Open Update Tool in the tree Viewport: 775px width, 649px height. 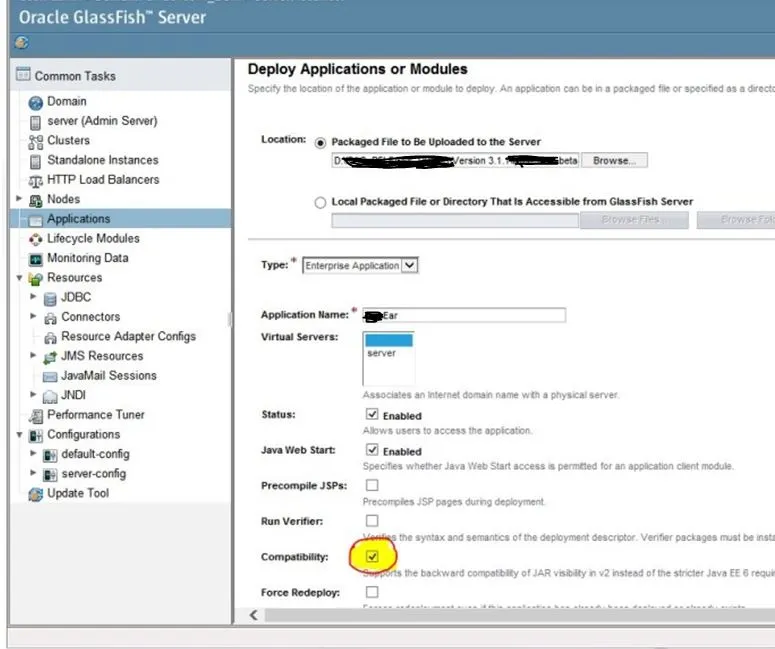[x=78, y=493]
